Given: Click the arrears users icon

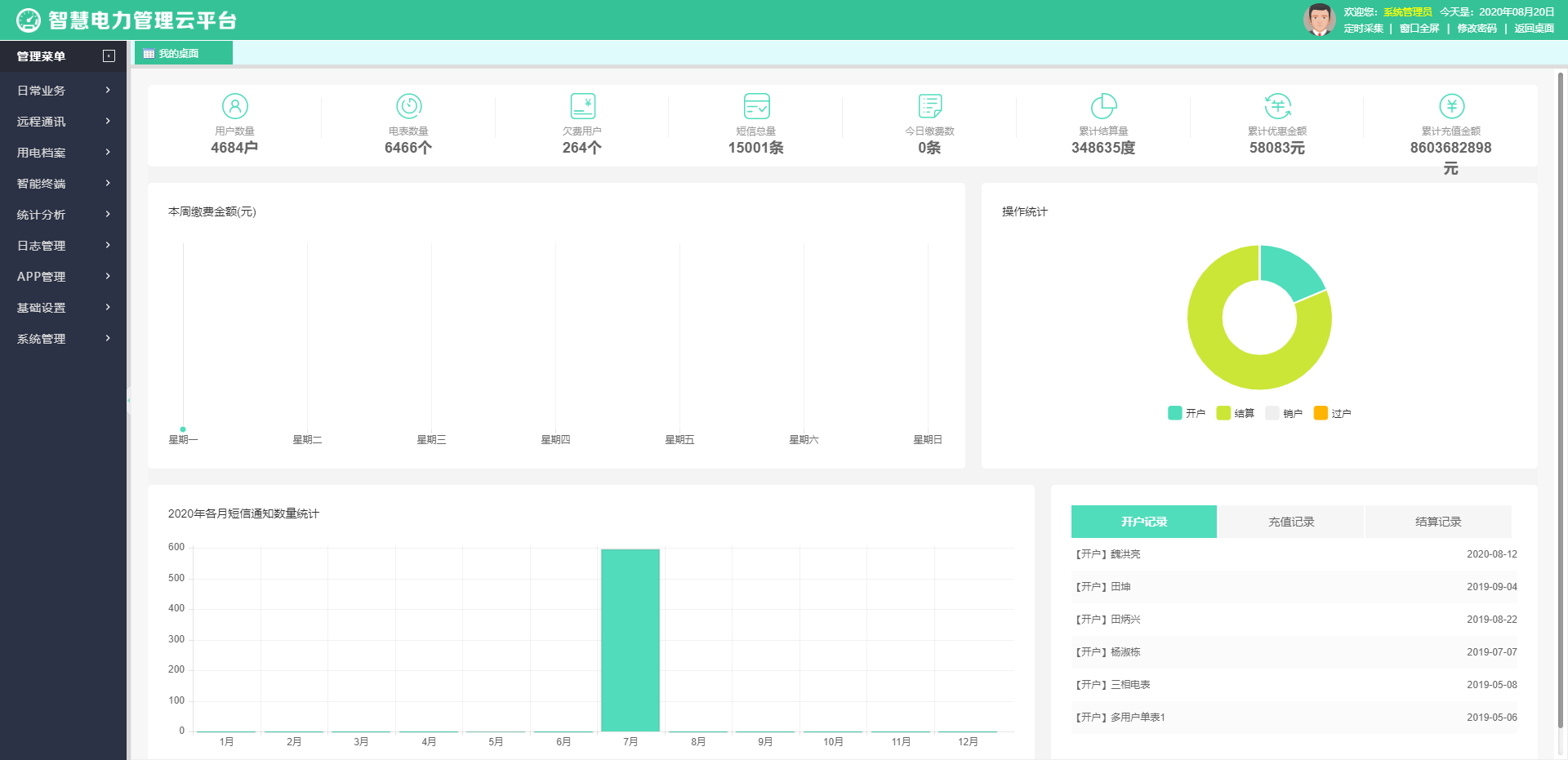Looking at the screenshot, I should pyautogui.click(x=582, y=106).
